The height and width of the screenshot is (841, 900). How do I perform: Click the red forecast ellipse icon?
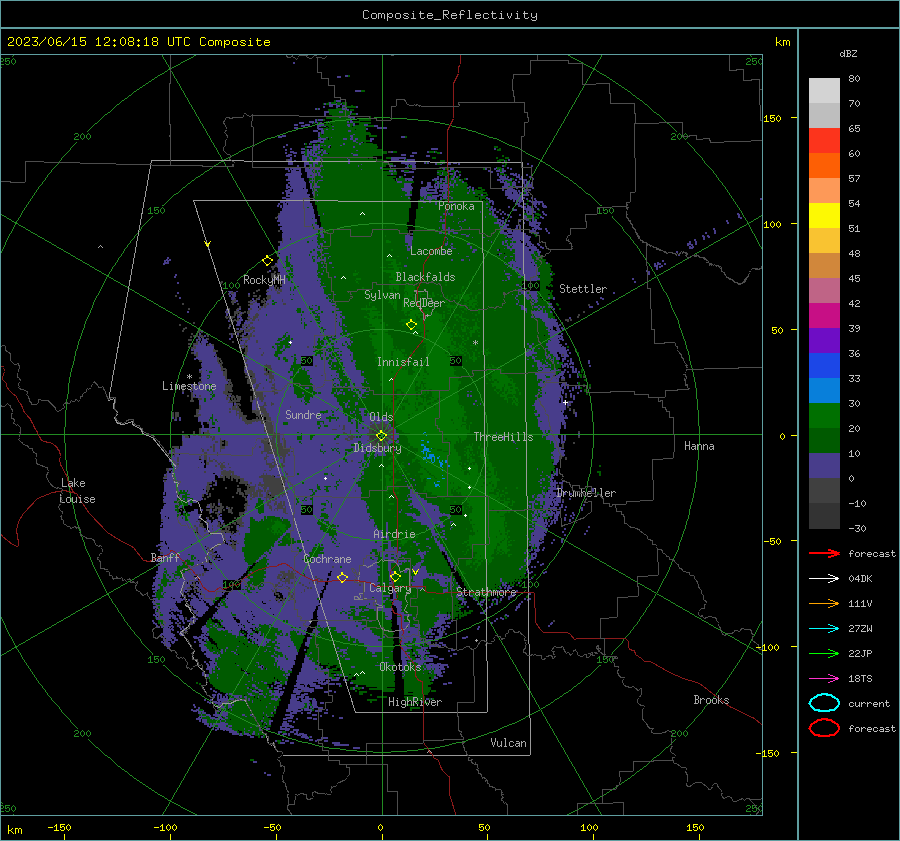pyautogui.click(x=824, y=728)
